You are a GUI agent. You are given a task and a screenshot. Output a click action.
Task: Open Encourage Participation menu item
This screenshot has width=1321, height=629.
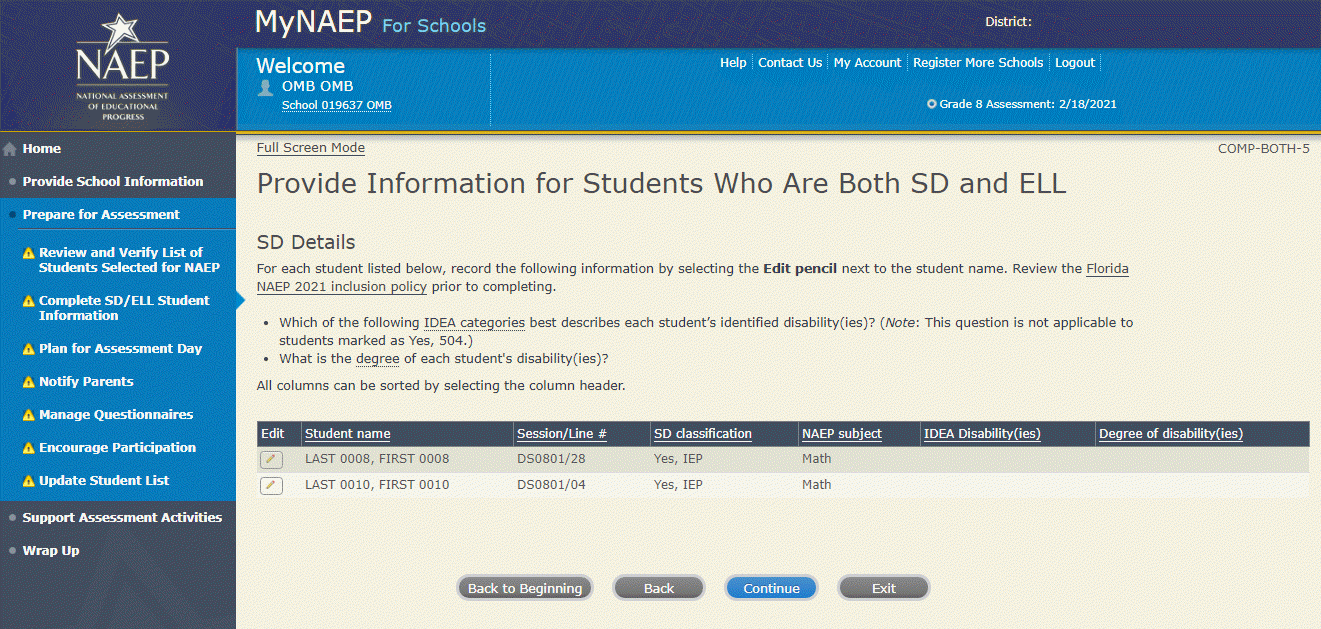(117, 448)
